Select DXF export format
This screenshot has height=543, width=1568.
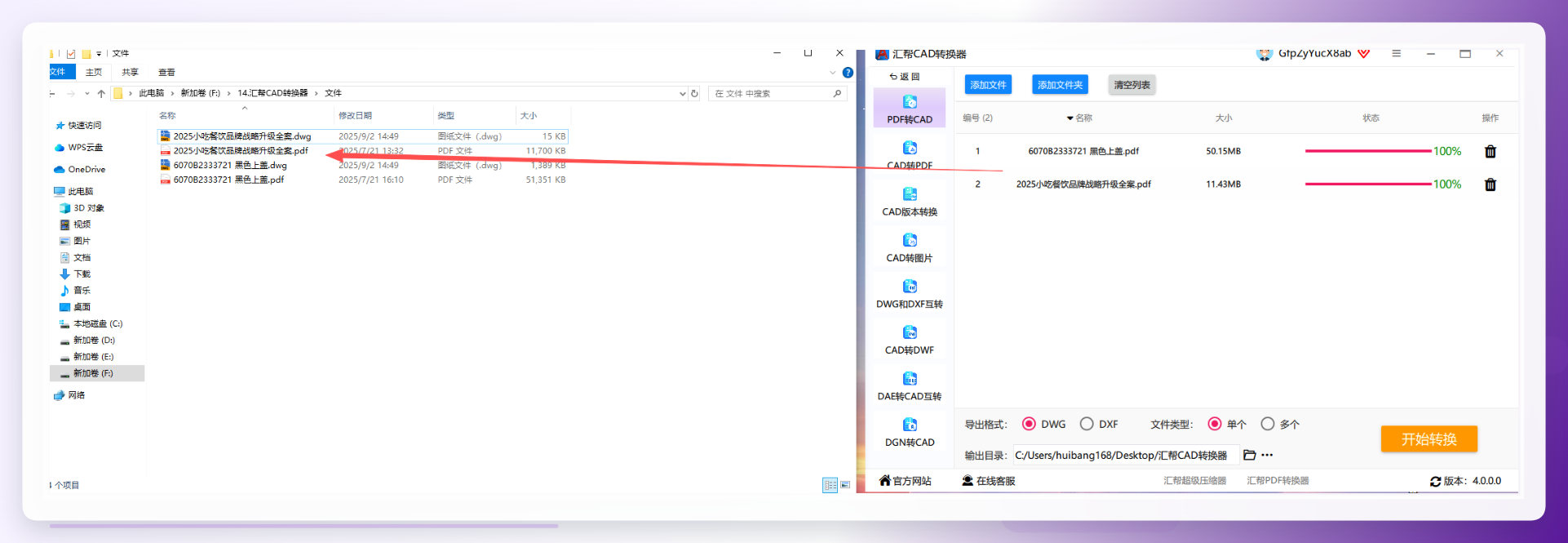[x=1087, y=424]
